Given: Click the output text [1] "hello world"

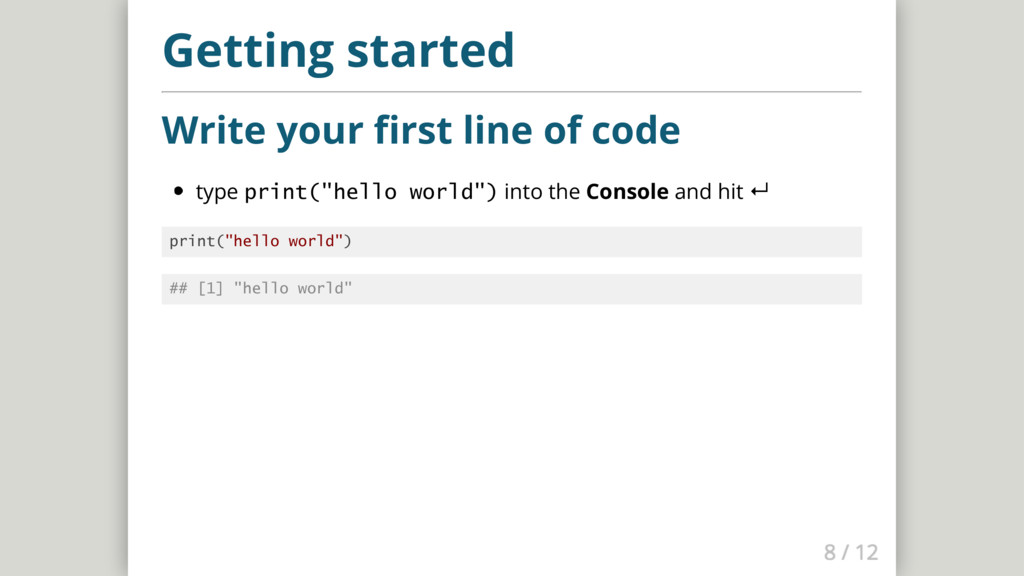Looking at the screenshot, I should coord(275,288).
